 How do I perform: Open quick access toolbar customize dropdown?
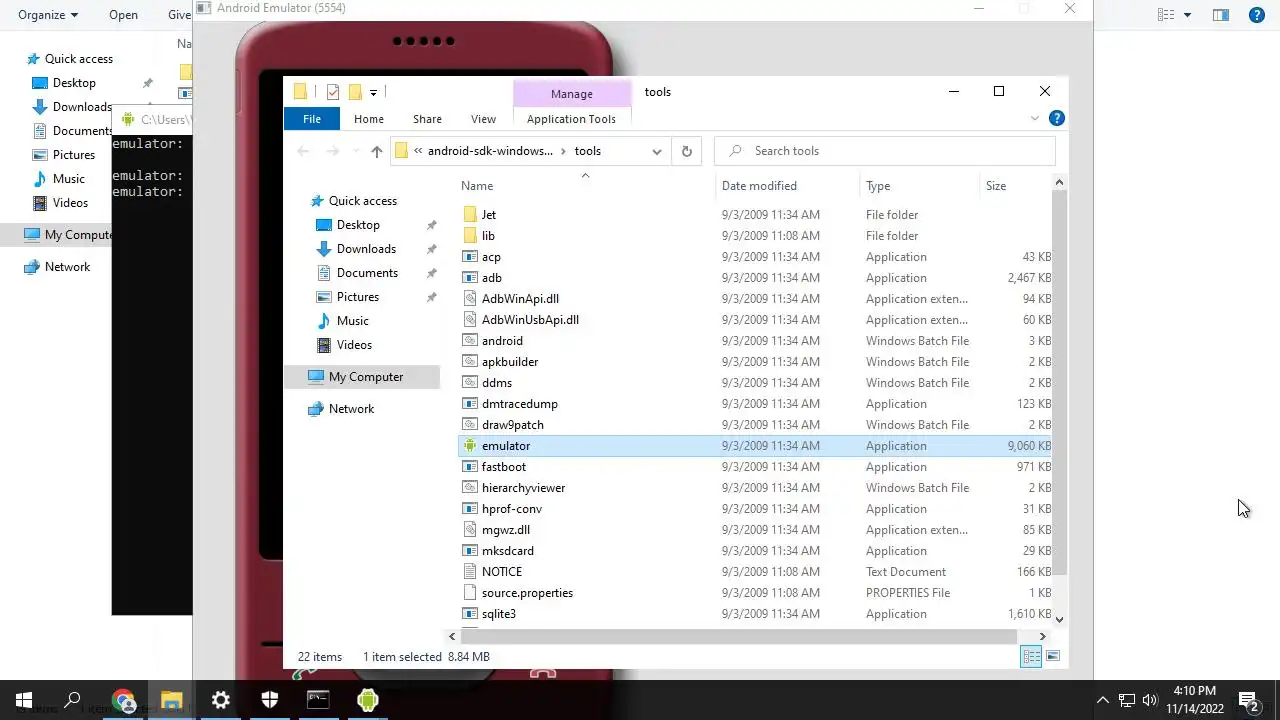(x=373, y=92)
